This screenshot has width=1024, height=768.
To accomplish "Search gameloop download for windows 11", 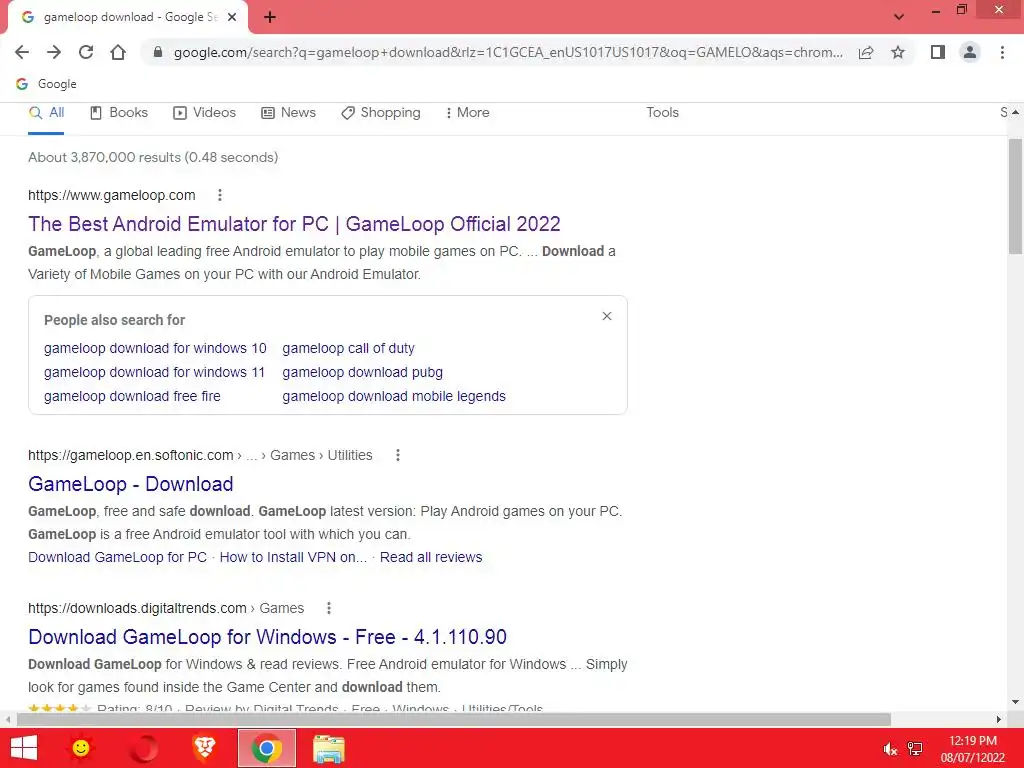I will click(154, 372).
